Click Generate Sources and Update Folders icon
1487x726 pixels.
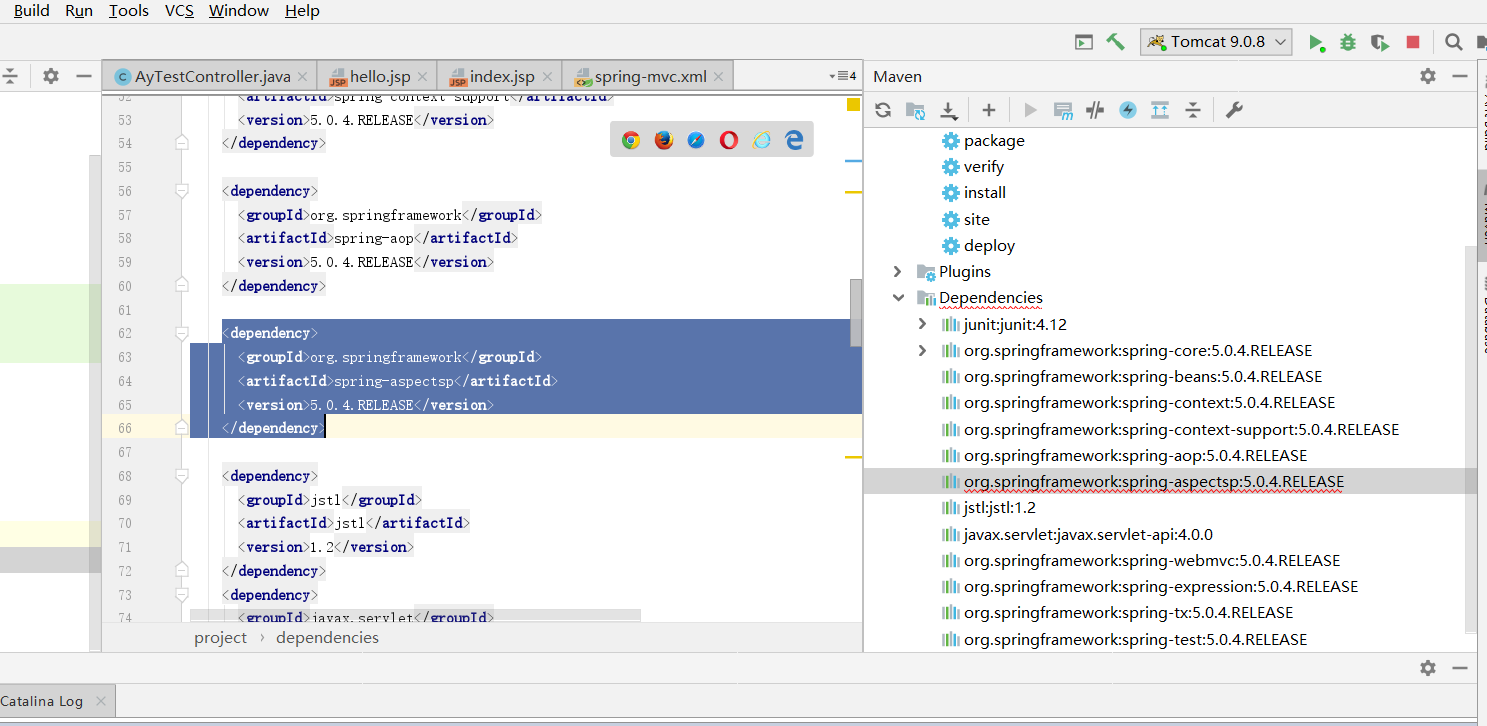coord(915,110)
